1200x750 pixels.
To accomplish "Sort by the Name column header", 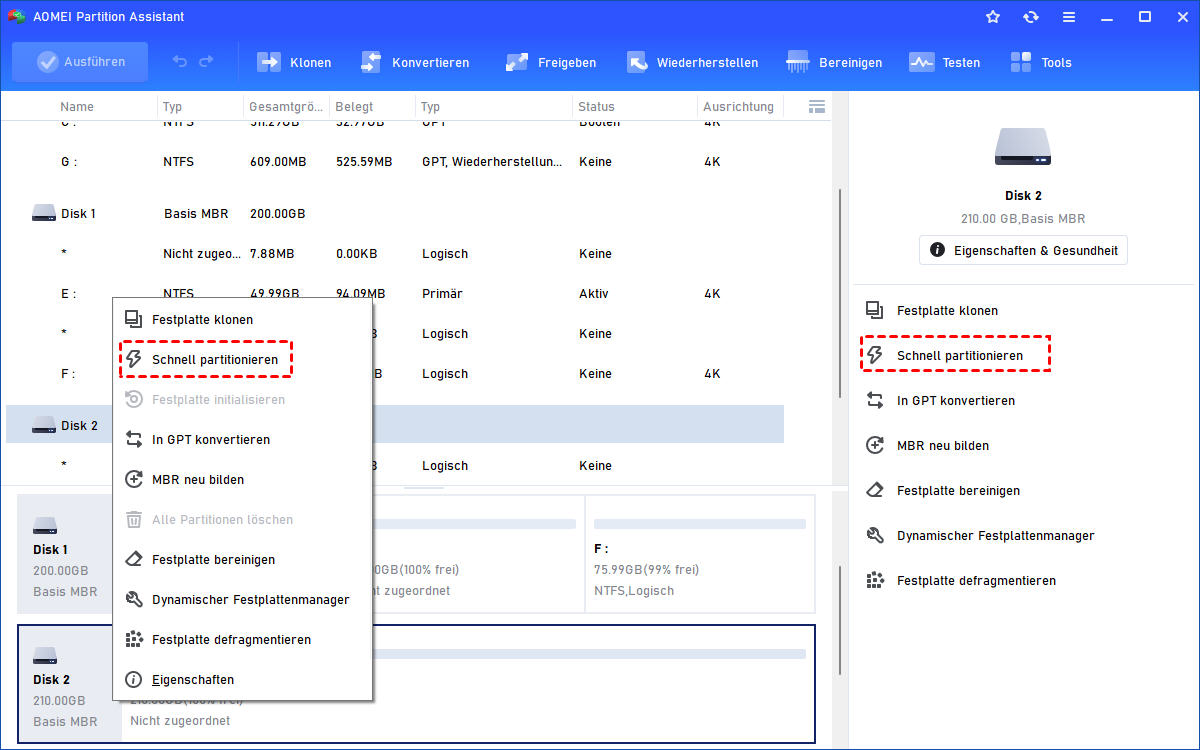I will [77, 107].
